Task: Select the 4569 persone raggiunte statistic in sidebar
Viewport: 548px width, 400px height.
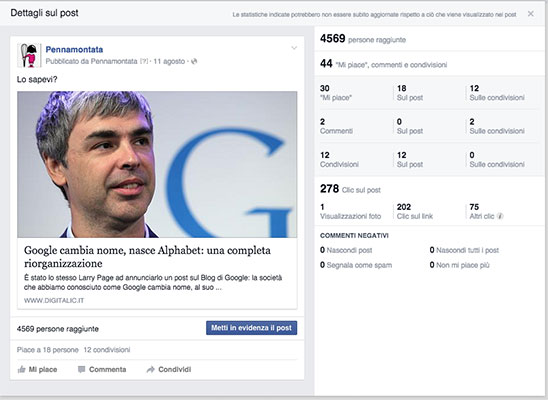Action: (363, 38)
